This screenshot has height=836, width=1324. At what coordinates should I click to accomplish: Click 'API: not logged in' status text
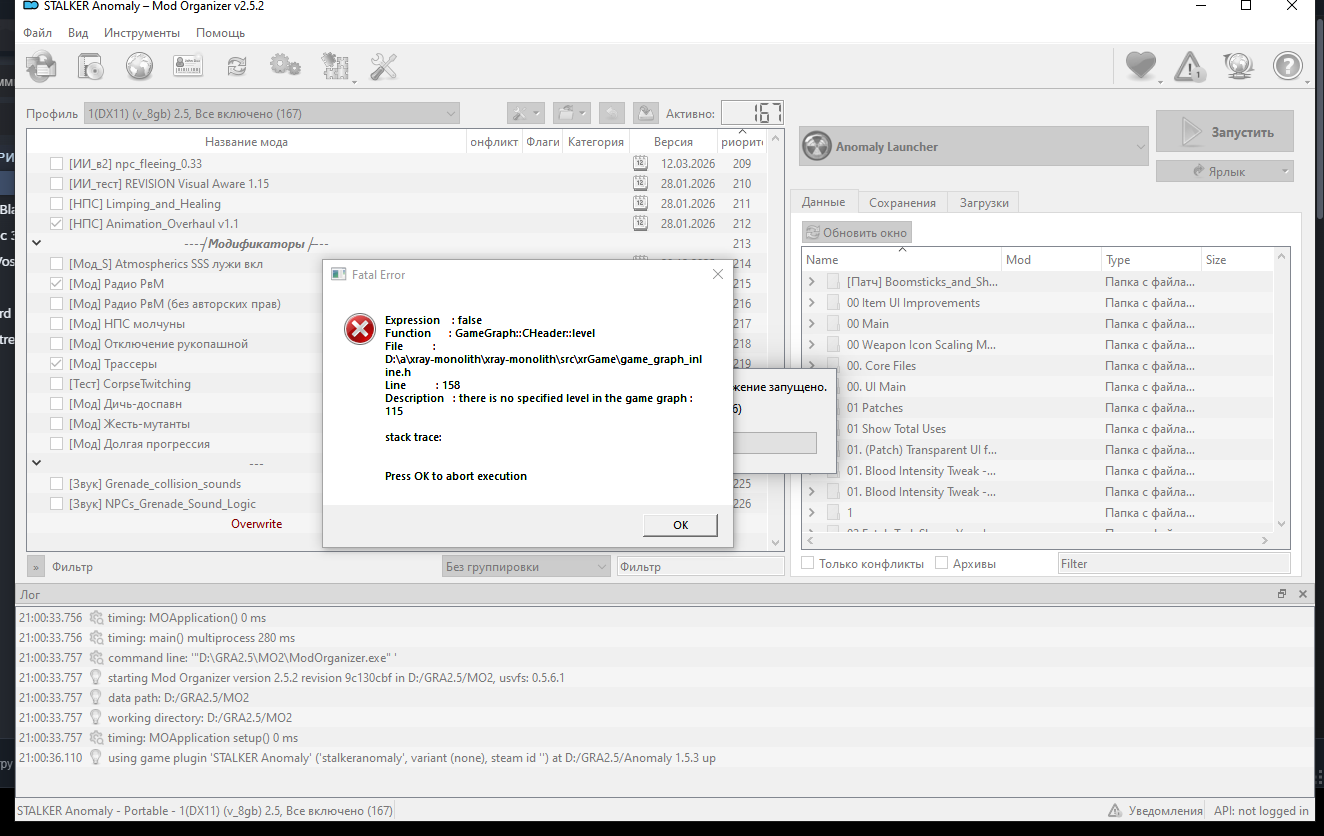coord(1261,811)
